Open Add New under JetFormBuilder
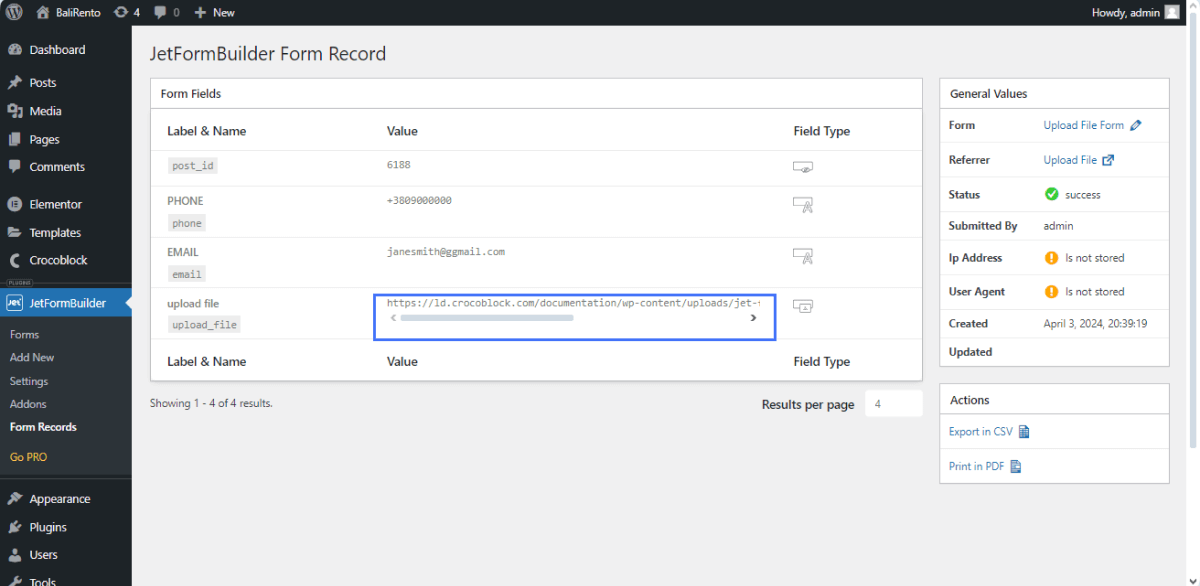The image size is (1200, 586). click(32, 357)
